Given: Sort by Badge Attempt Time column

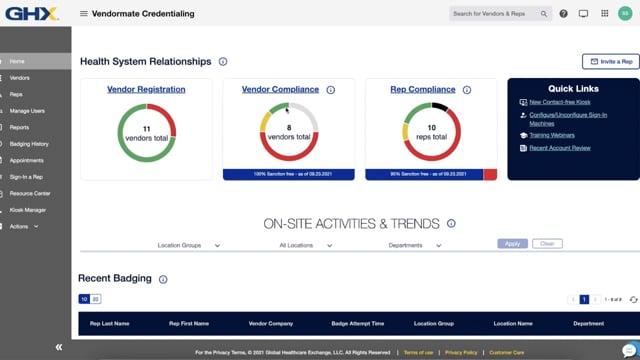Looking at the screenshot, I should coord(358,324).
